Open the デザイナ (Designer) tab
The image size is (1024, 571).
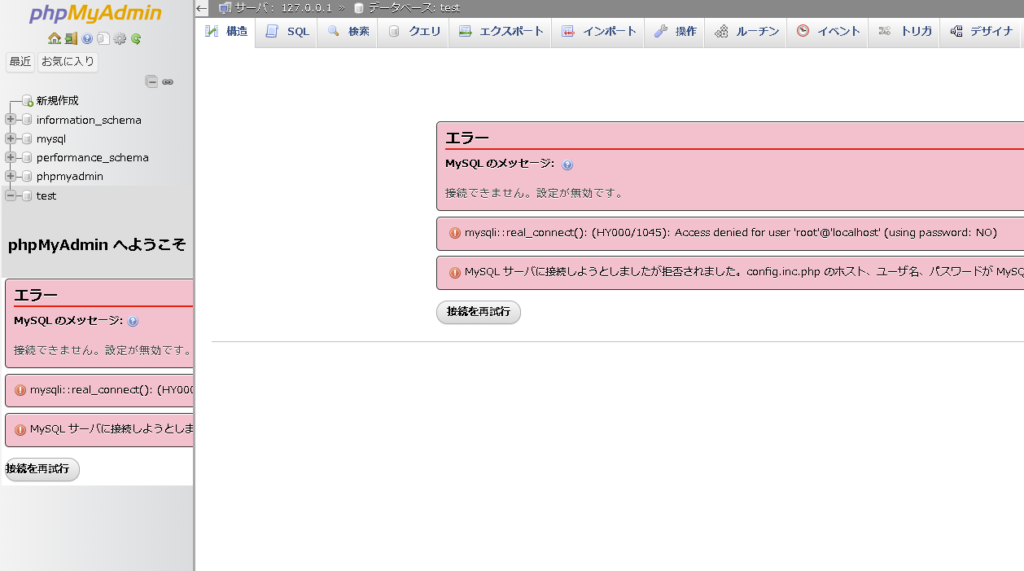click(x=981, y=31)
